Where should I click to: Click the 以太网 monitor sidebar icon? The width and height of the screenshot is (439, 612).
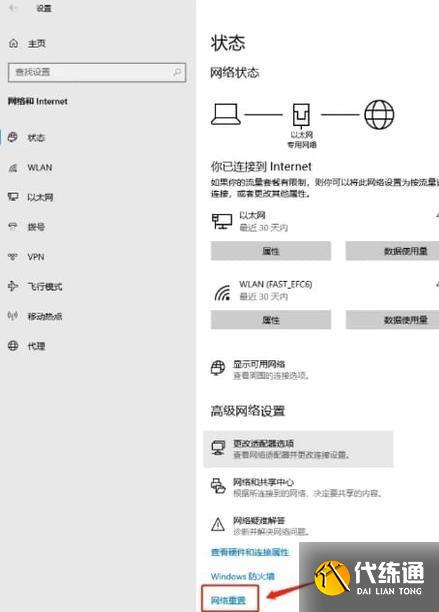[x=13, y=197]
